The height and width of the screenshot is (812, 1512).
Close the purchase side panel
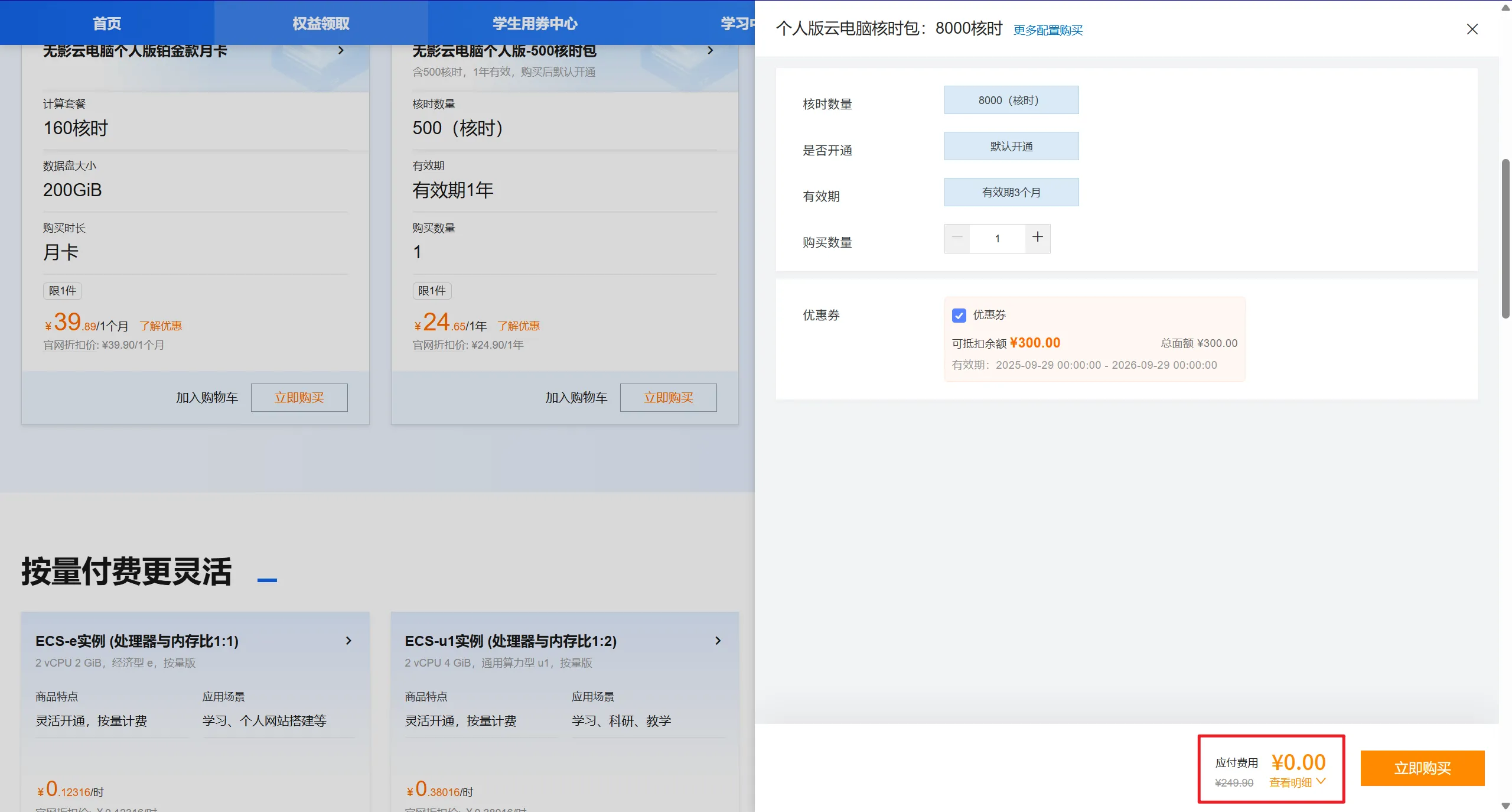pyautogui.click(x=1472, y=29)
